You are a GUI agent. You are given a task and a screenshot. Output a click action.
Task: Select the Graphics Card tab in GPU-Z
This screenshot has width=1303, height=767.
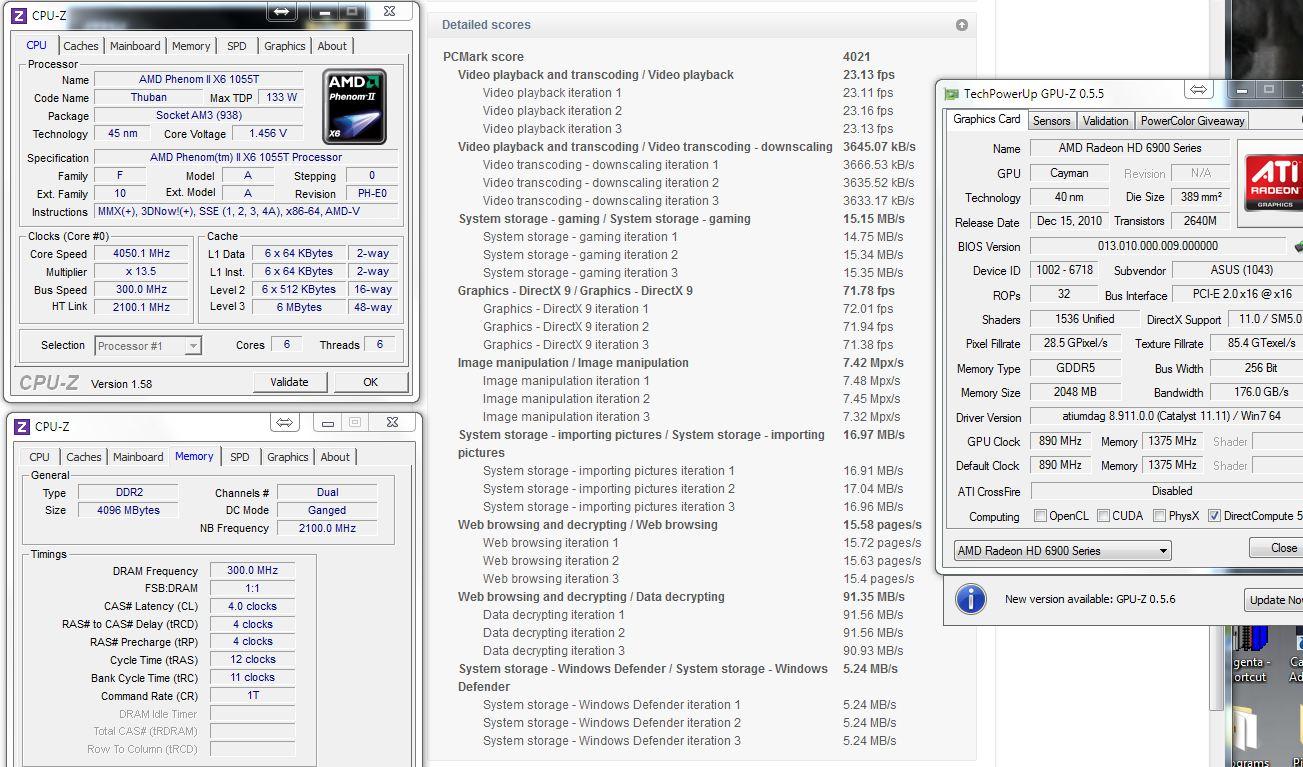pos(987,119)
